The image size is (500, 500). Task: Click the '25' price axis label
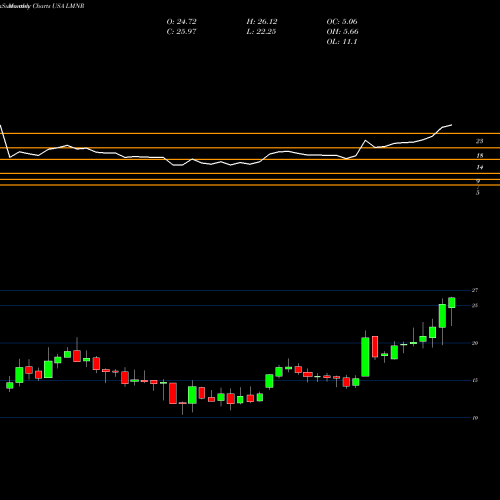(x=475, y=305)
